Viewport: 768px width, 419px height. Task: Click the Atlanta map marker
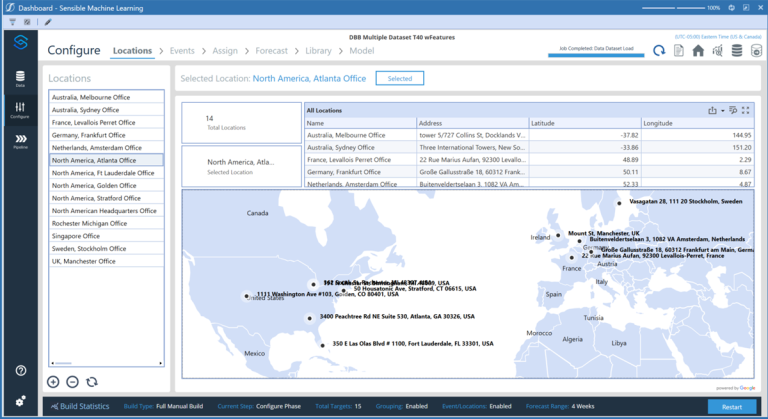[310, 319]
